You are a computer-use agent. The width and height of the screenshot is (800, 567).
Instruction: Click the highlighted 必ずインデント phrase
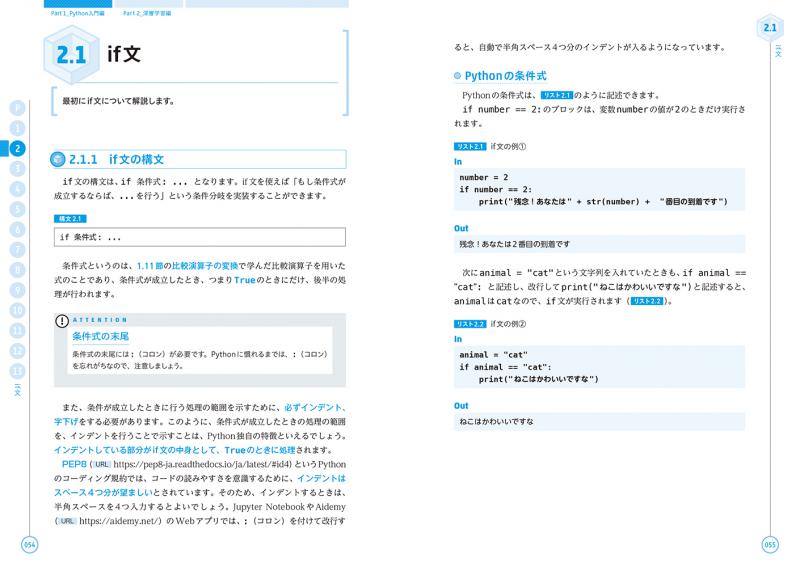[313, 408]
